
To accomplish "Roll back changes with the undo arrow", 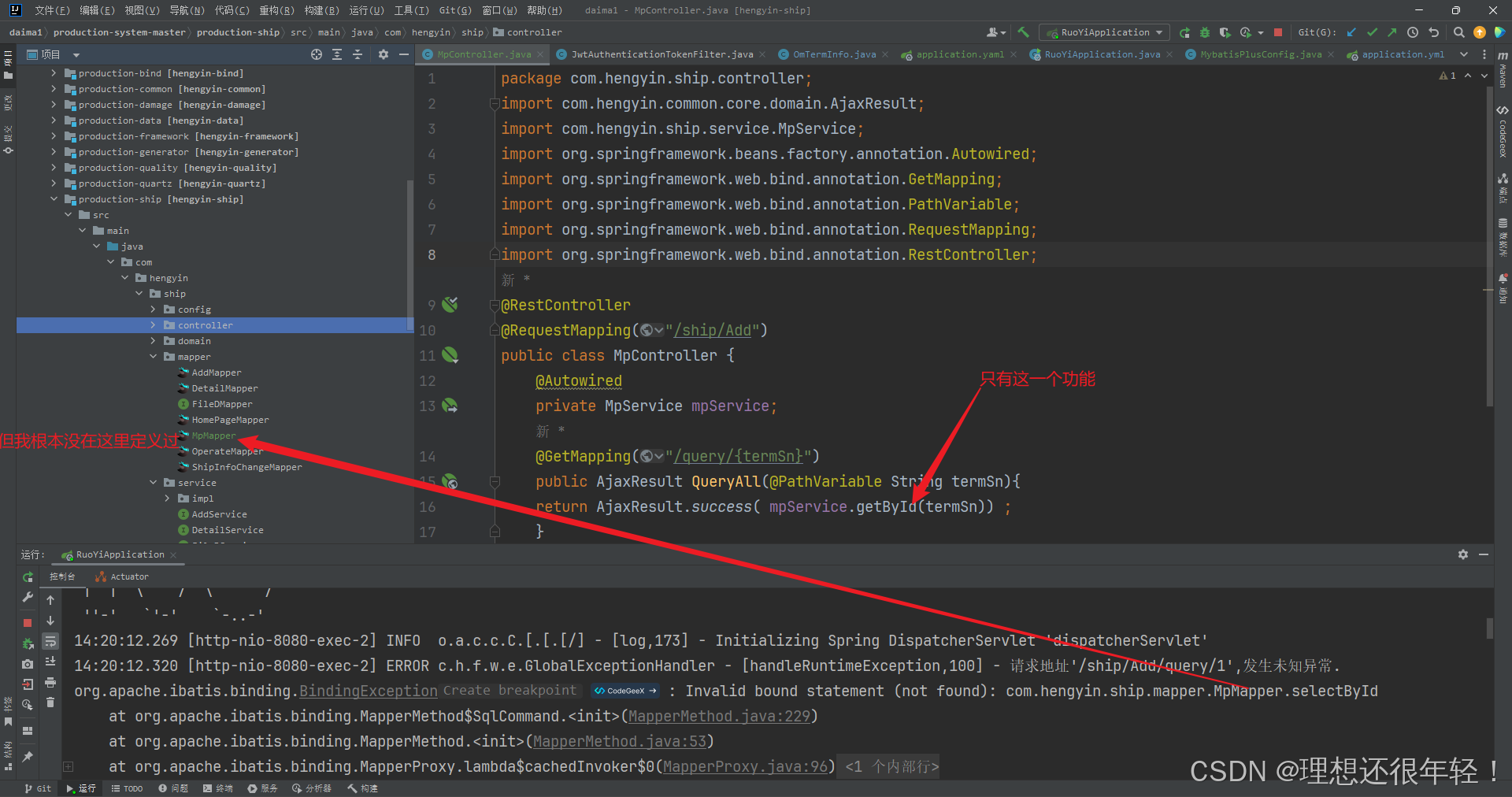I will (x=1433, y=32).
